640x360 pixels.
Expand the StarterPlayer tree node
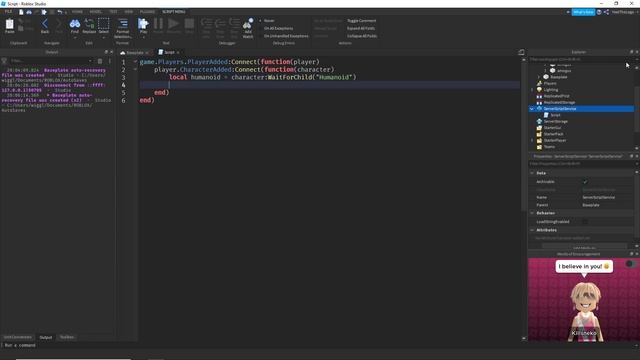tap(531, 140)
